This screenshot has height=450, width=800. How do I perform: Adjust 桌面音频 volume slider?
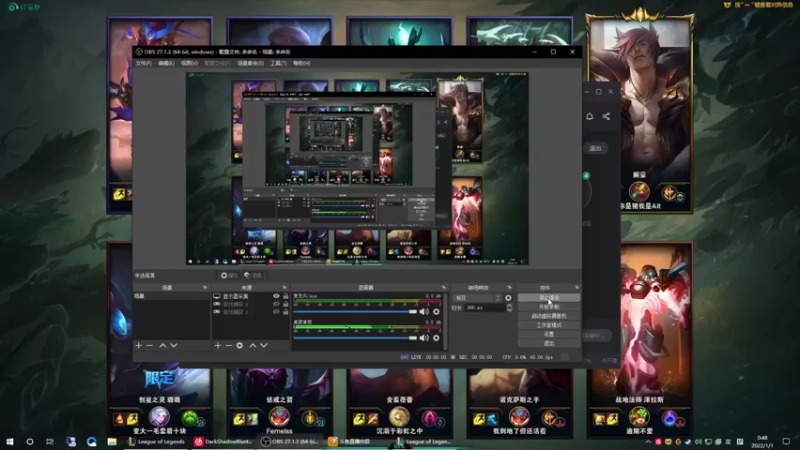click(x=355, y=338)
